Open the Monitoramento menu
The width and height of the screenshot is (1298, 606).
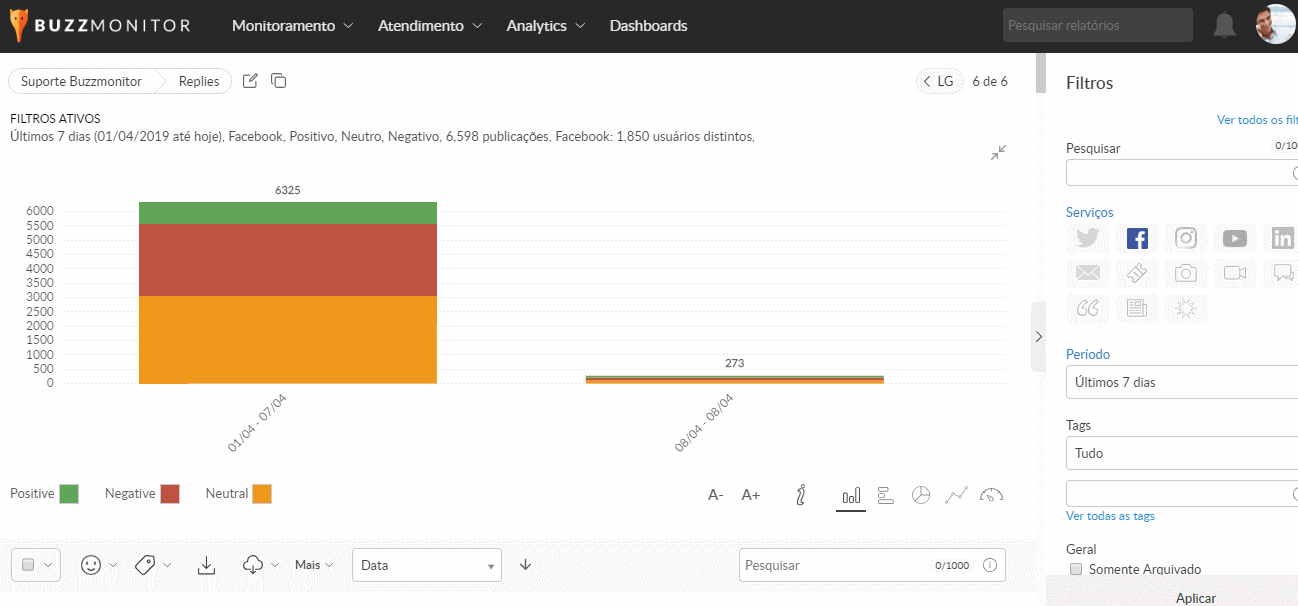click(292, 26)
